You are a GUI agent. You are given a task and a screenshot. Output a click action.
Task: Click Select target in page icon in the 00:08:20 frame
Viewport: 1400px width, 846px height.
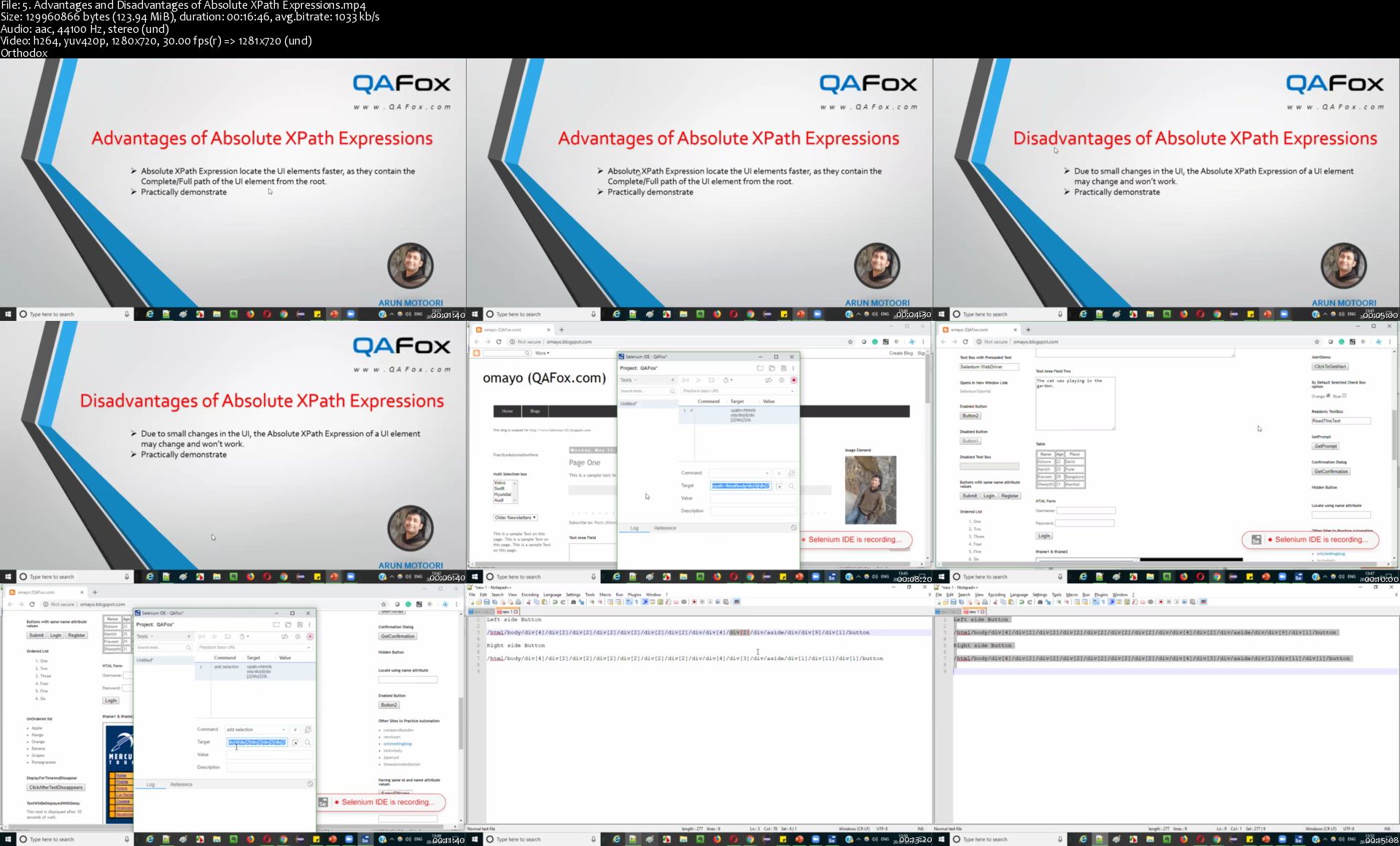(x=779, y=486)
